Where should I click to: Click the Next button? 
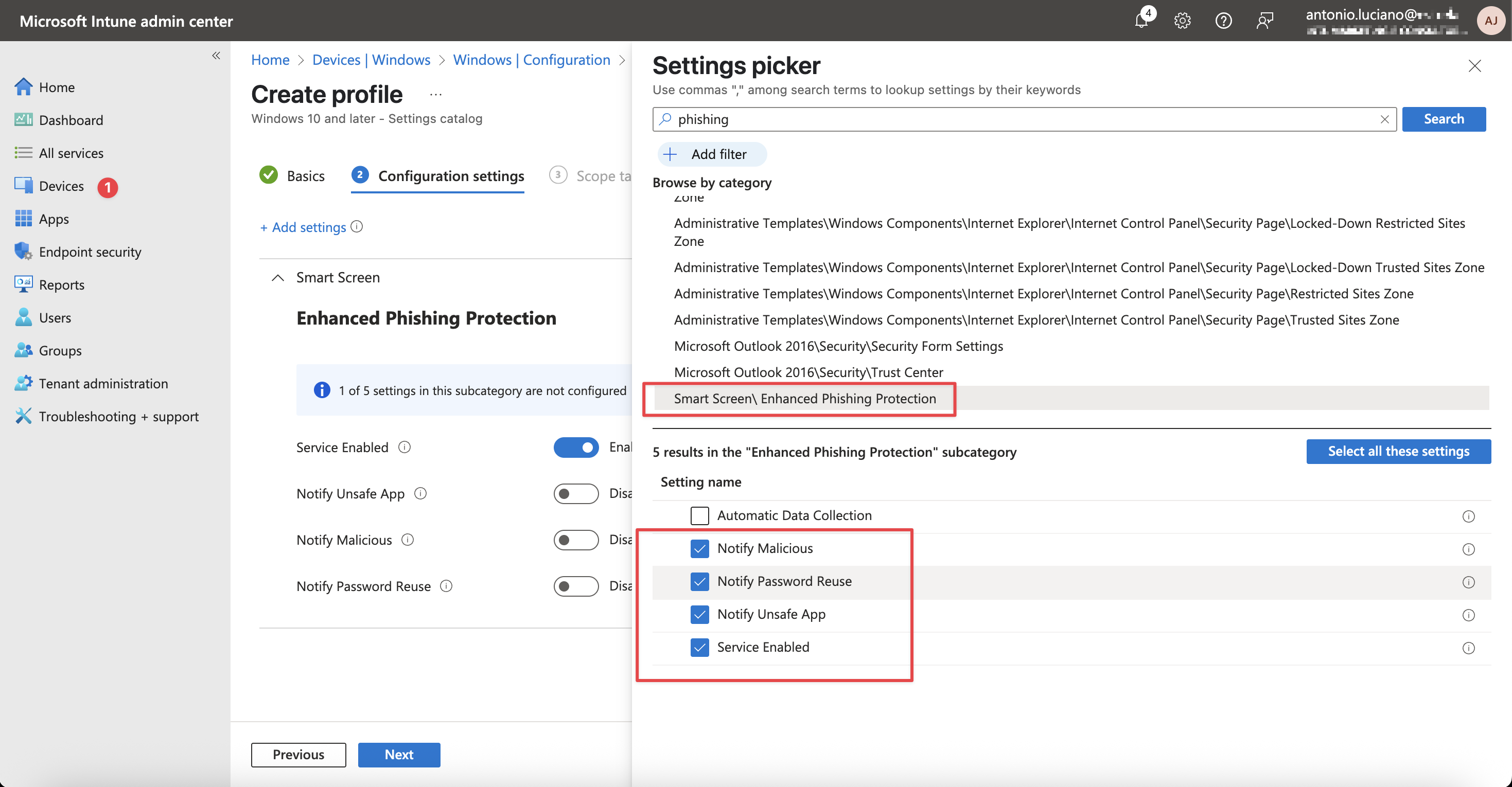pos(398,754)
